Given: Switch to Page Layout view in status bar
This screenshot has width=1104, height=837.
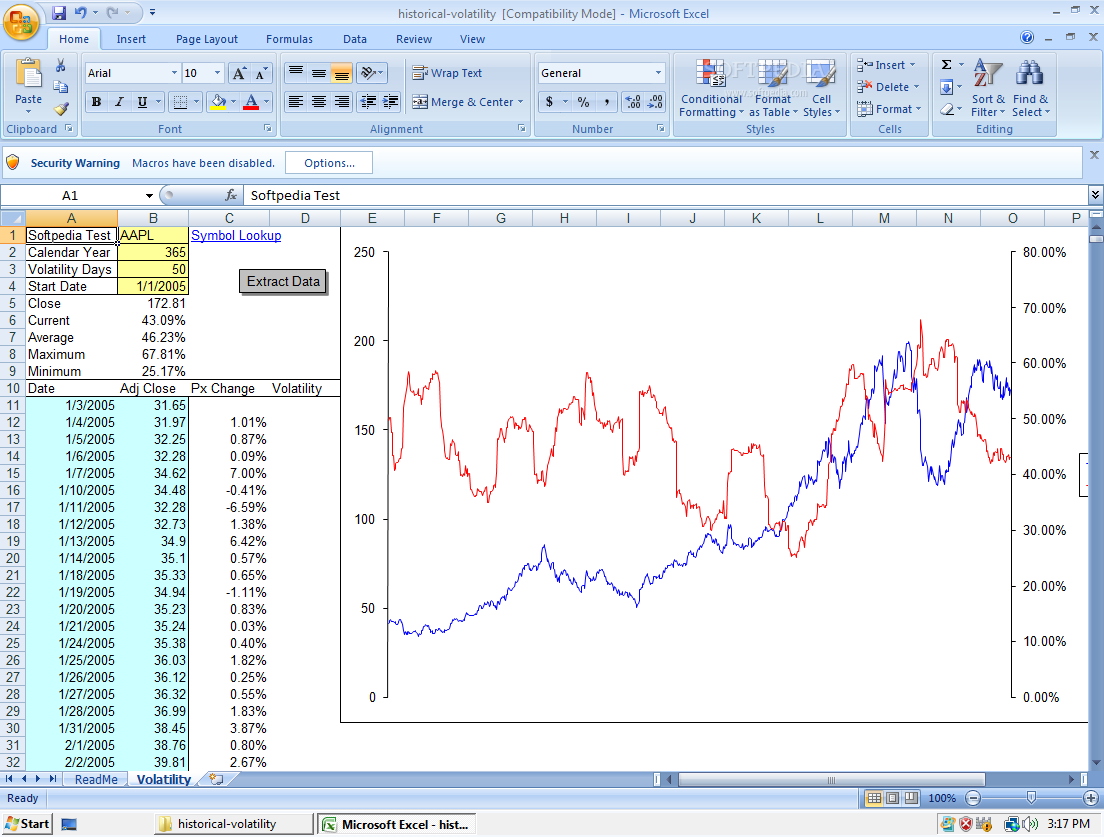Looking at the screenshot, I should [x=892, y=798].
